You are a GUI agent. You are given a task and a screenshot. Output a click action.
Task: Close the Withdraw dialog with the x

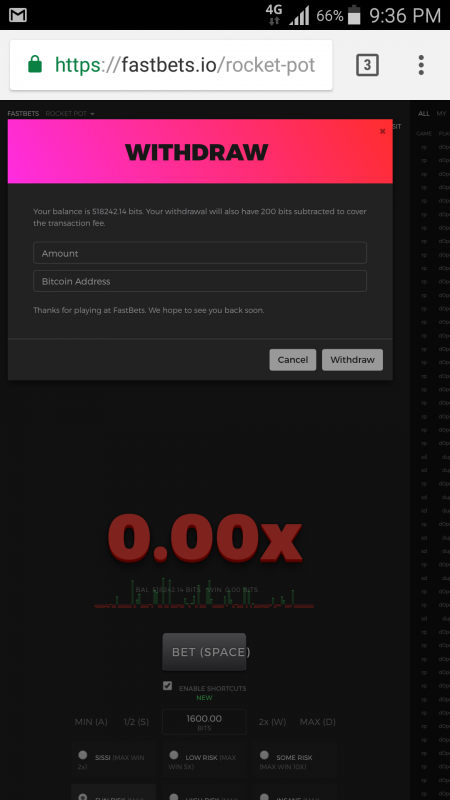pos(382,131)
